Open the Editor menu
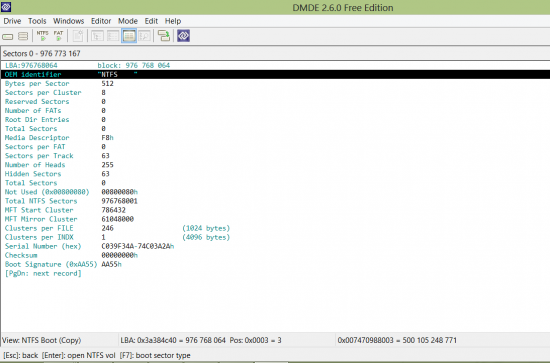The width and height of the screenshot is (550, 363). 101,21
